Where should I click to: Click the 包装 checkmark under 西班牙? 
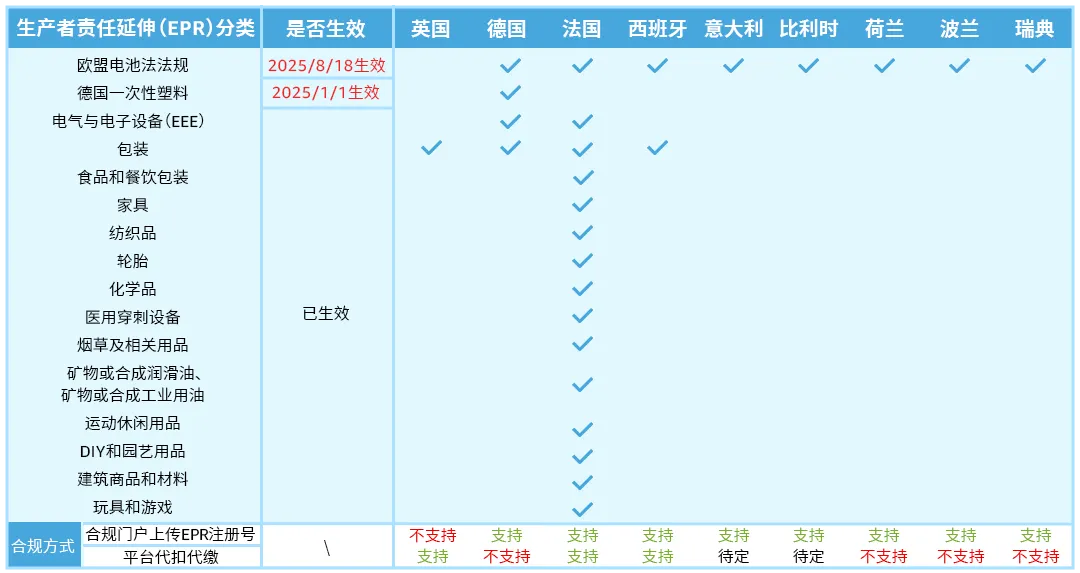point(657,148)
